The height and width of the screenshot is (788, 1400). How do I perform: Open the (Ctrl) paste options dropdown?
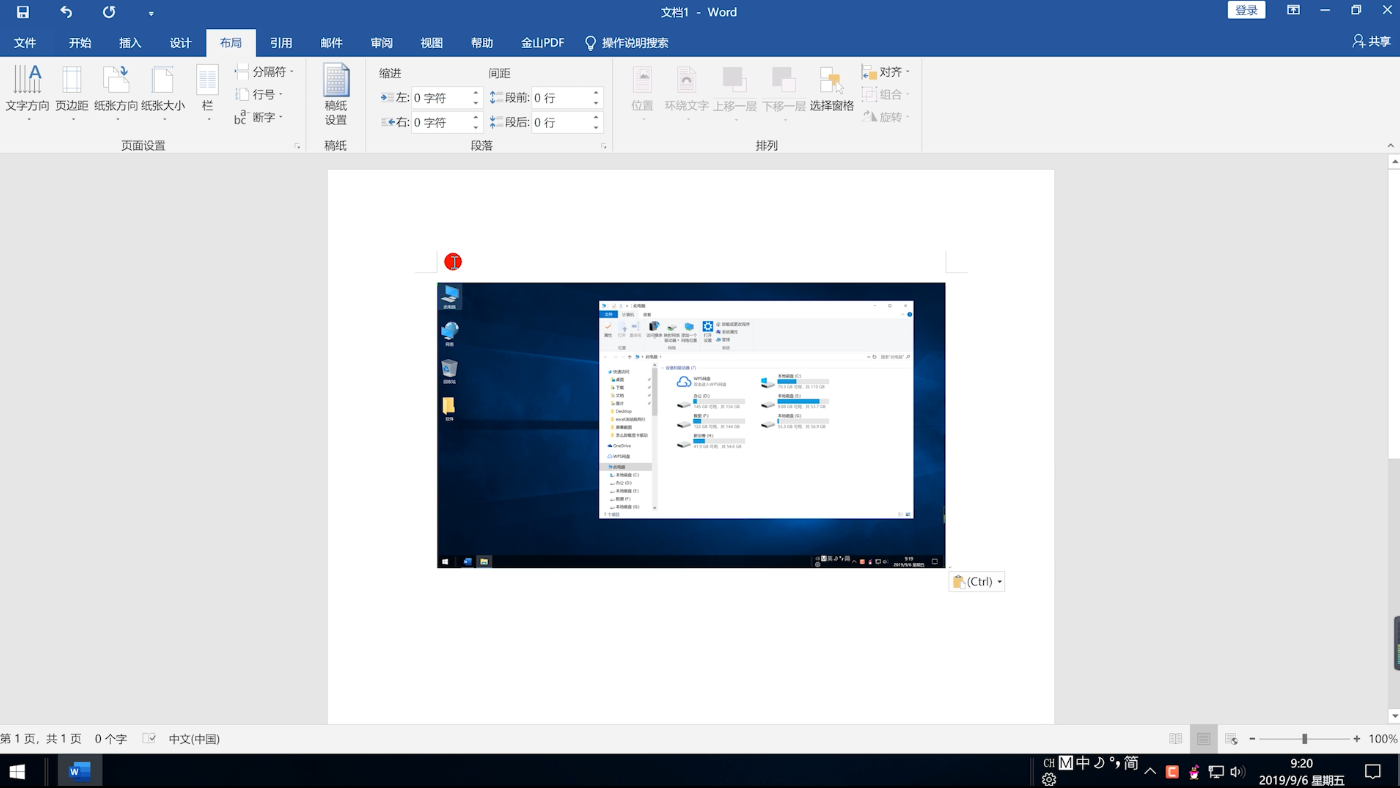point(976,581)
